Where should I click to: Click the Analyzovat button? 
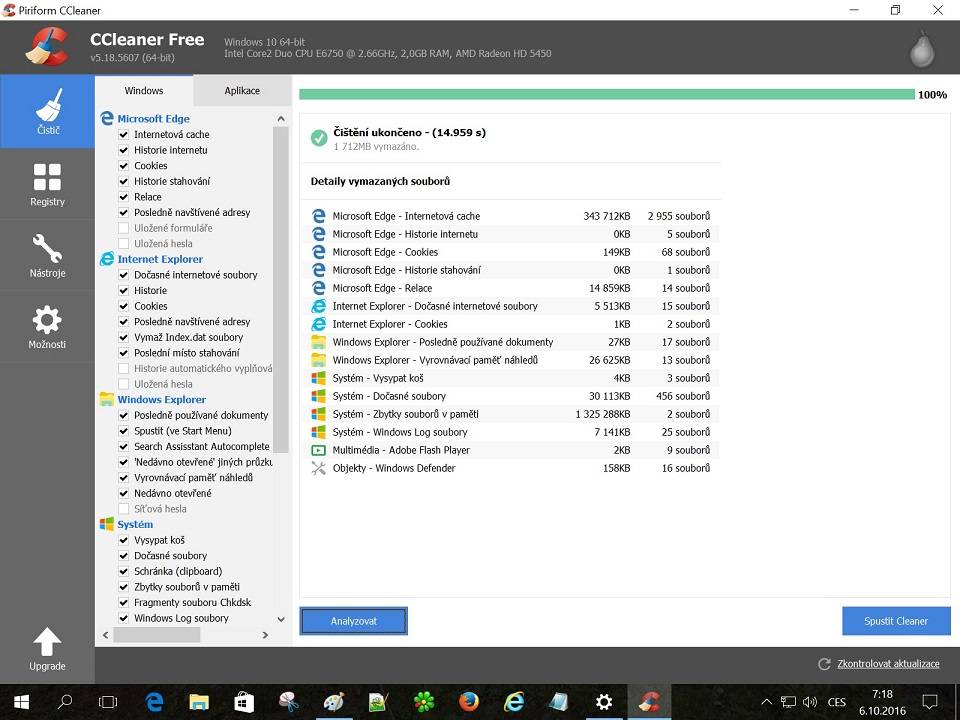354,621
